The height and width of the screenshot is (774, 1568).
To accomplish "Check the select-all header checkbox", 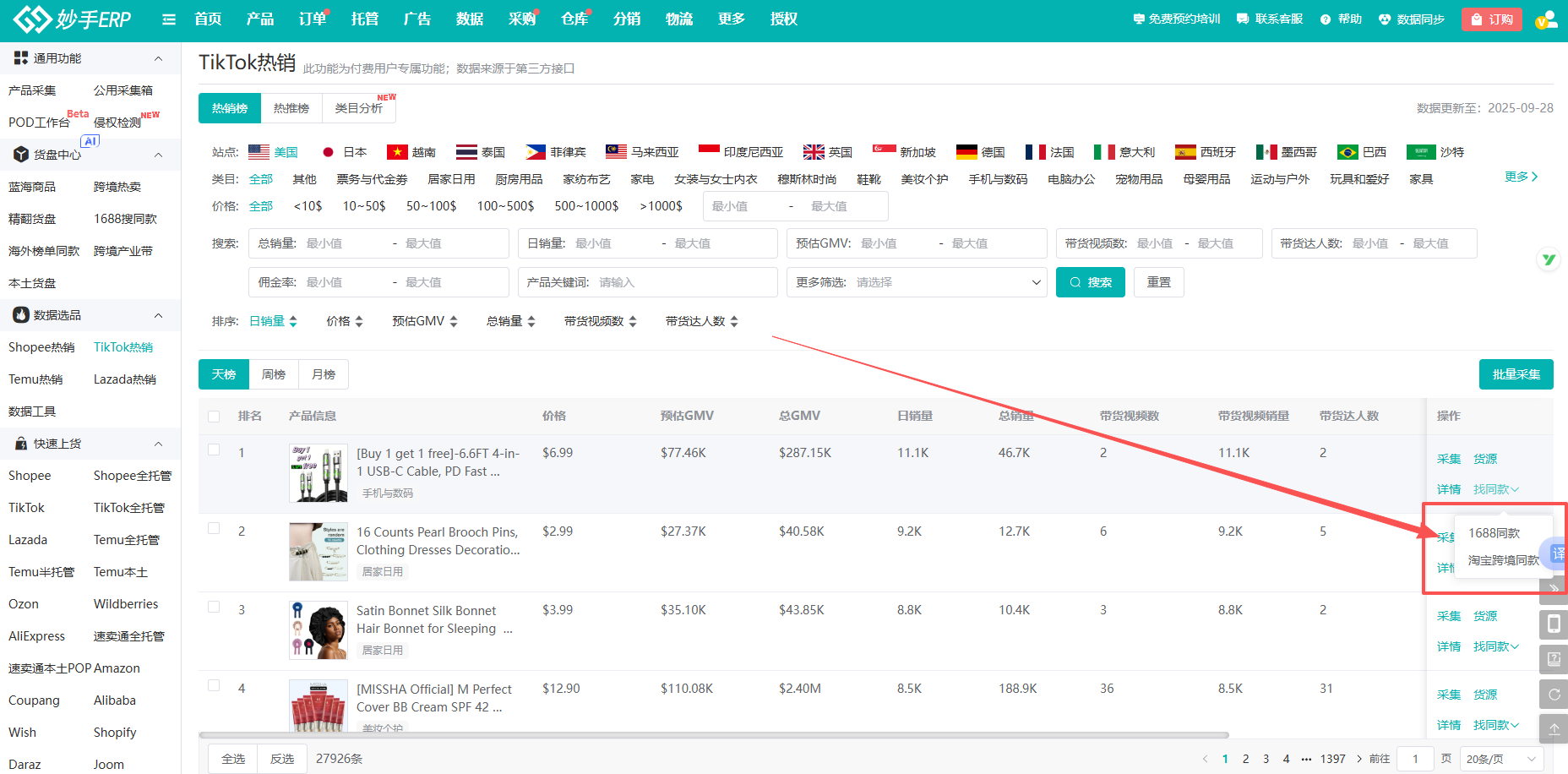I will (x=214, y=417).
